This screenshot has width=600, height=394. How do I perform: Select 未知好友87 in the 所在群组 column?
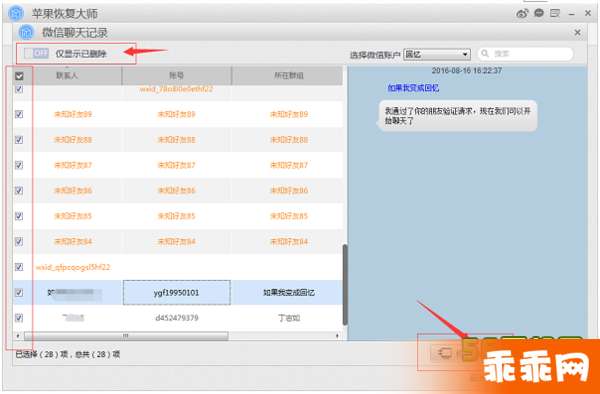pyautogui.click(x=289, y=165)
